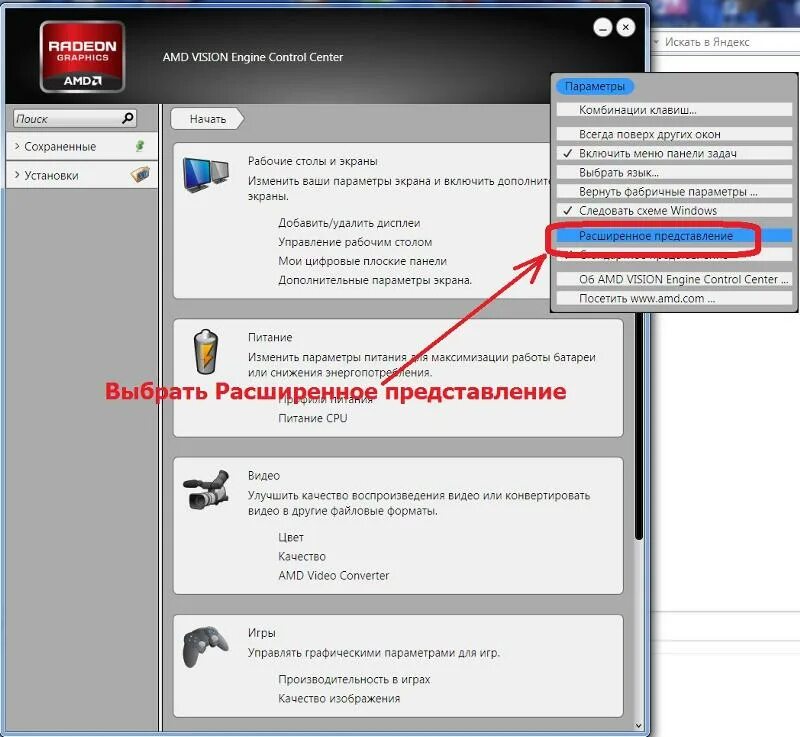Open Управление рабочим столом link
The height and width of the screenshot is (737, 800).
tap(355, 242)
